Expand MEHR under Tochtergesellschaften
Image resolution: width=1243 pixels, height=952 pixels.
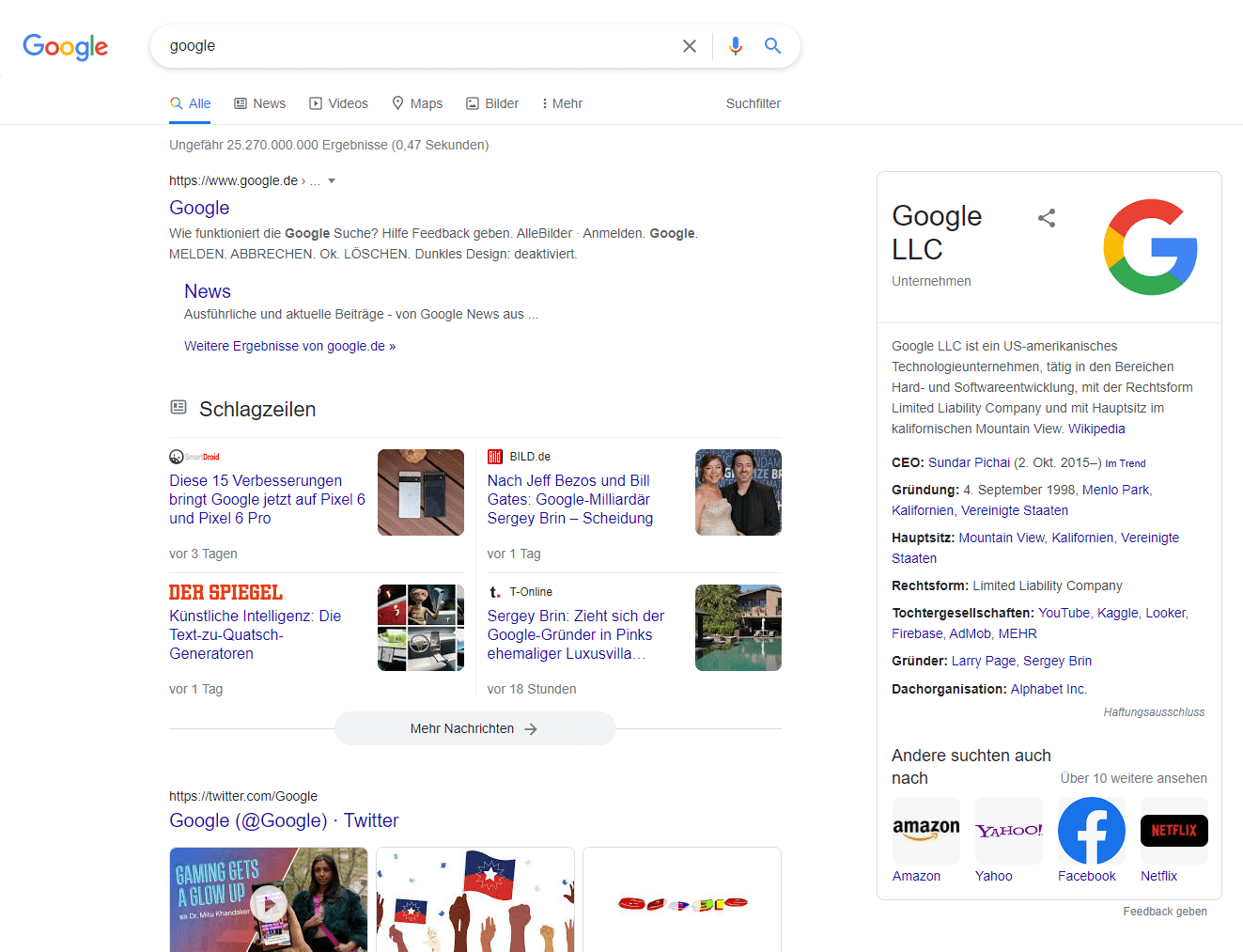tap(1018, 633)
